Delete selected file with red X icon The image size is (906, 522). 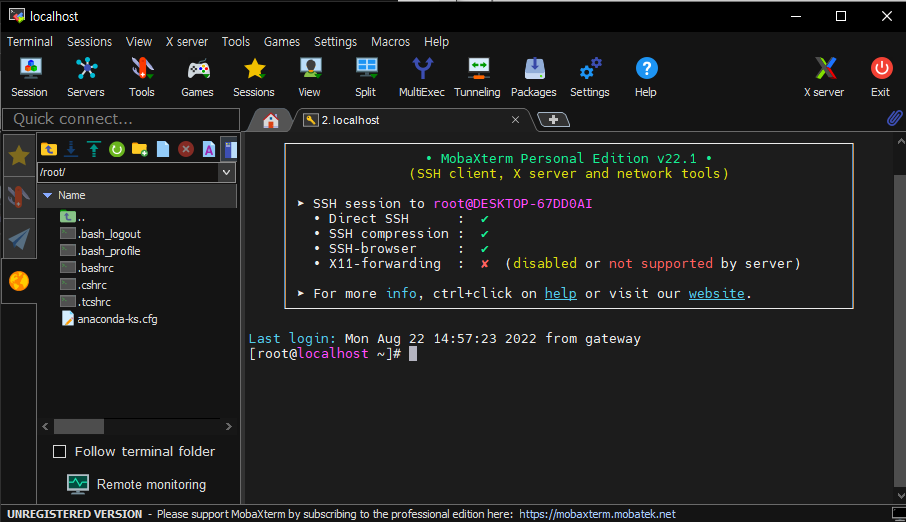185,150
